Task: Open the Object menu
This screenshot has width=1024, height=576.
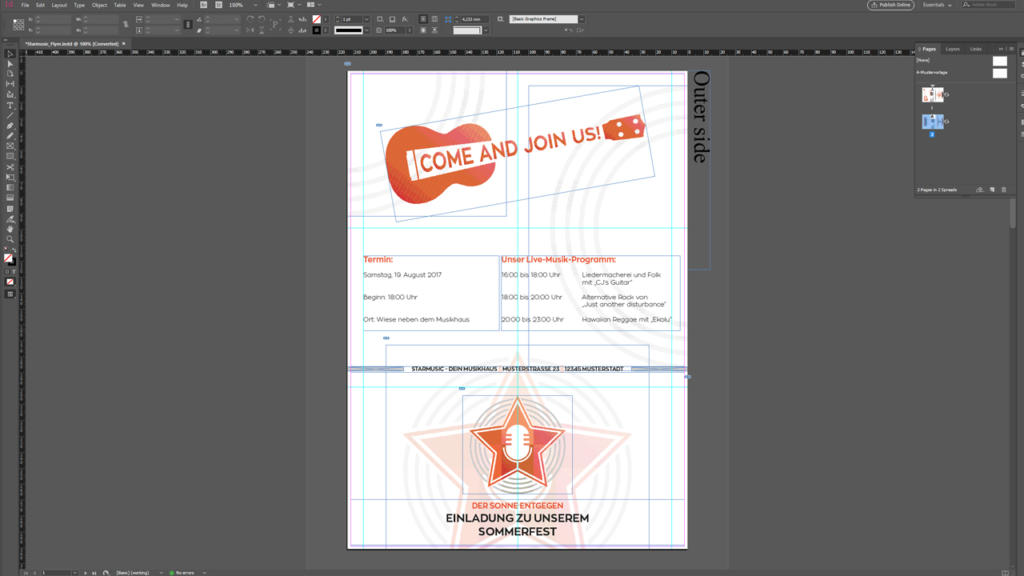Action: (99, 5)
